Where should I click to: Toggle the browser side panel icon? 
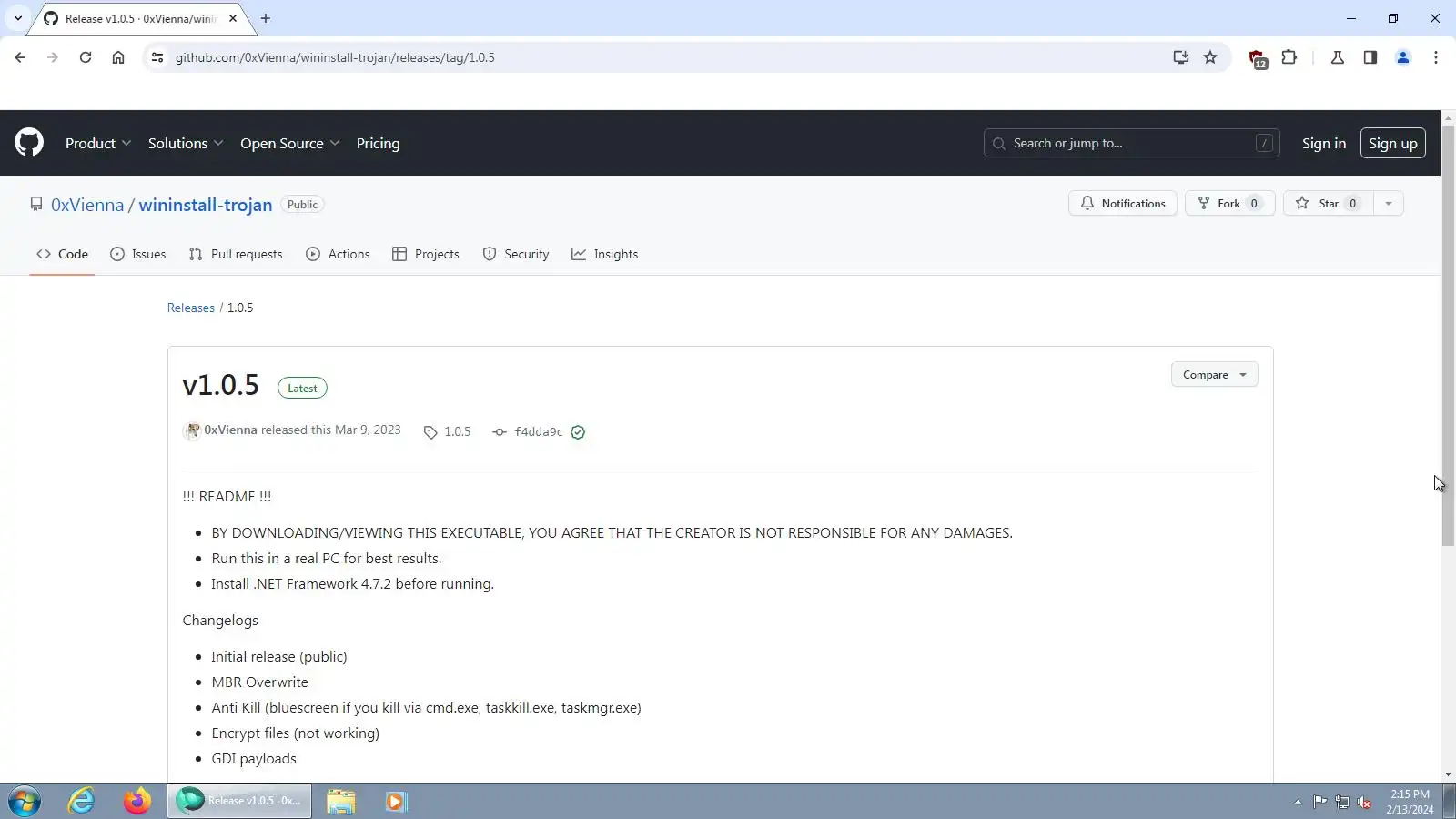[1370, 57]
